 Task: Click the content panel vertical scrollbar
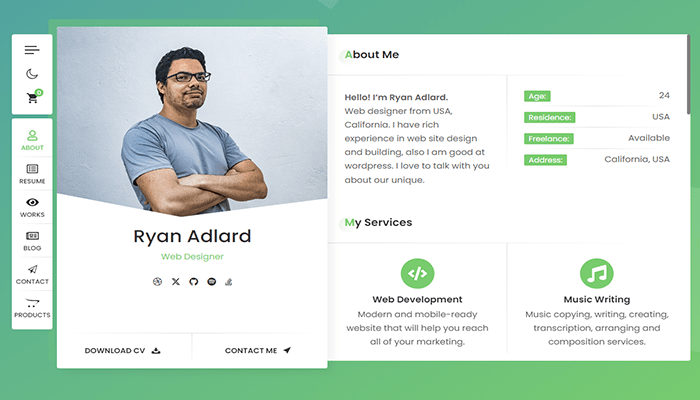point(688,74)
